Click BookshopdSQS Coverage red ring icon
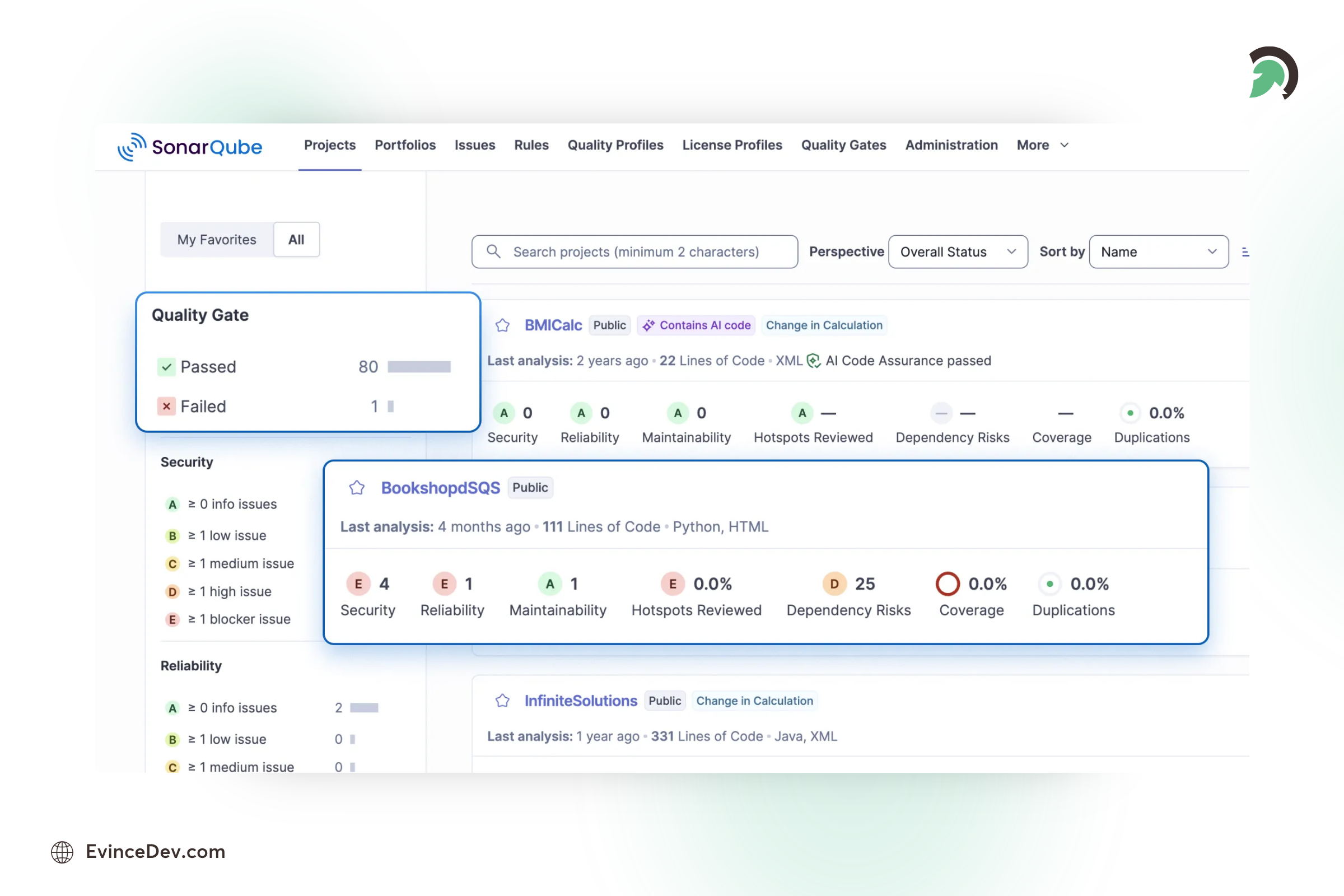The height and width of the screenshot is (896, 1344). click(x=948, y=584)
